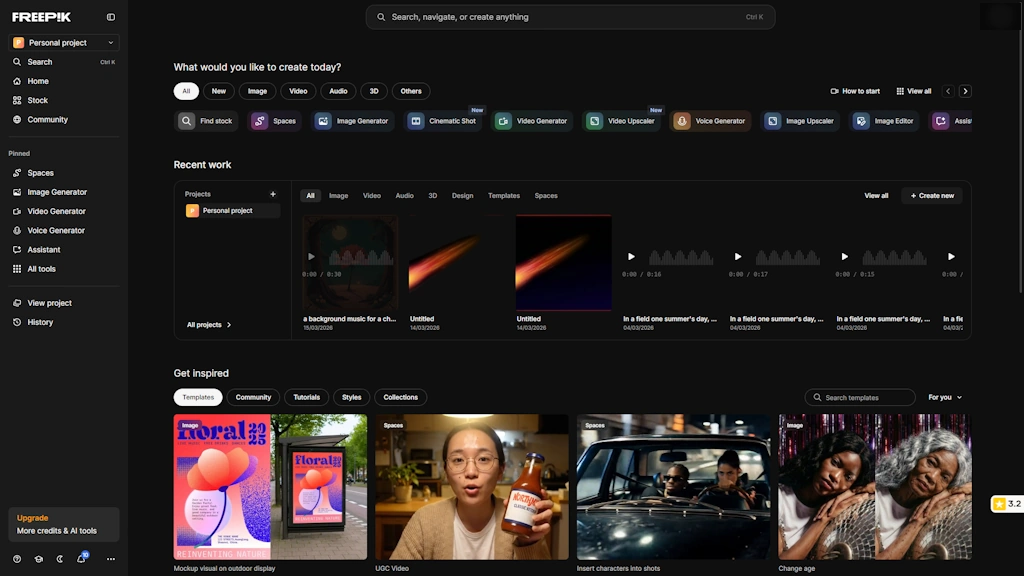Collapse the sidebar using the panel icon

point(110,17)
